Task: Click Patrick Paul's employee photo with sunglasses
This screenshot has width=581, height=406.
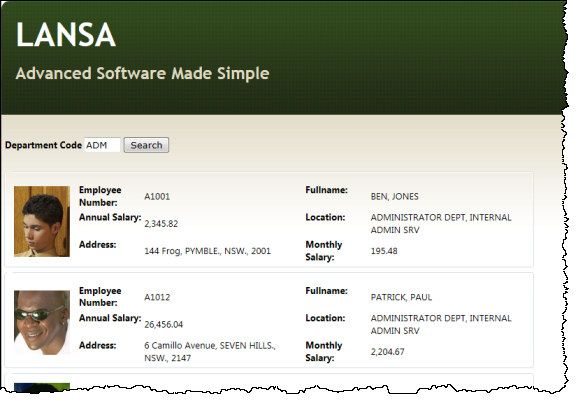Action: click(x=42, y=322)
